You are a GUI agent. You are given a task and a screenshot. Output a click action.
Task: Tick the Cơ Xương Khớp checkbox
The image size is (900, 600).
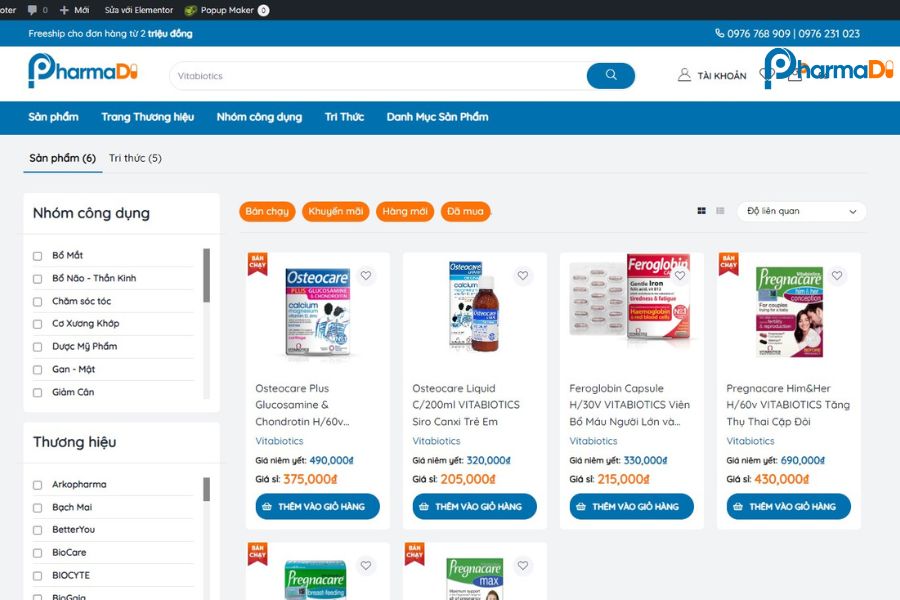(x=38, y=324)
